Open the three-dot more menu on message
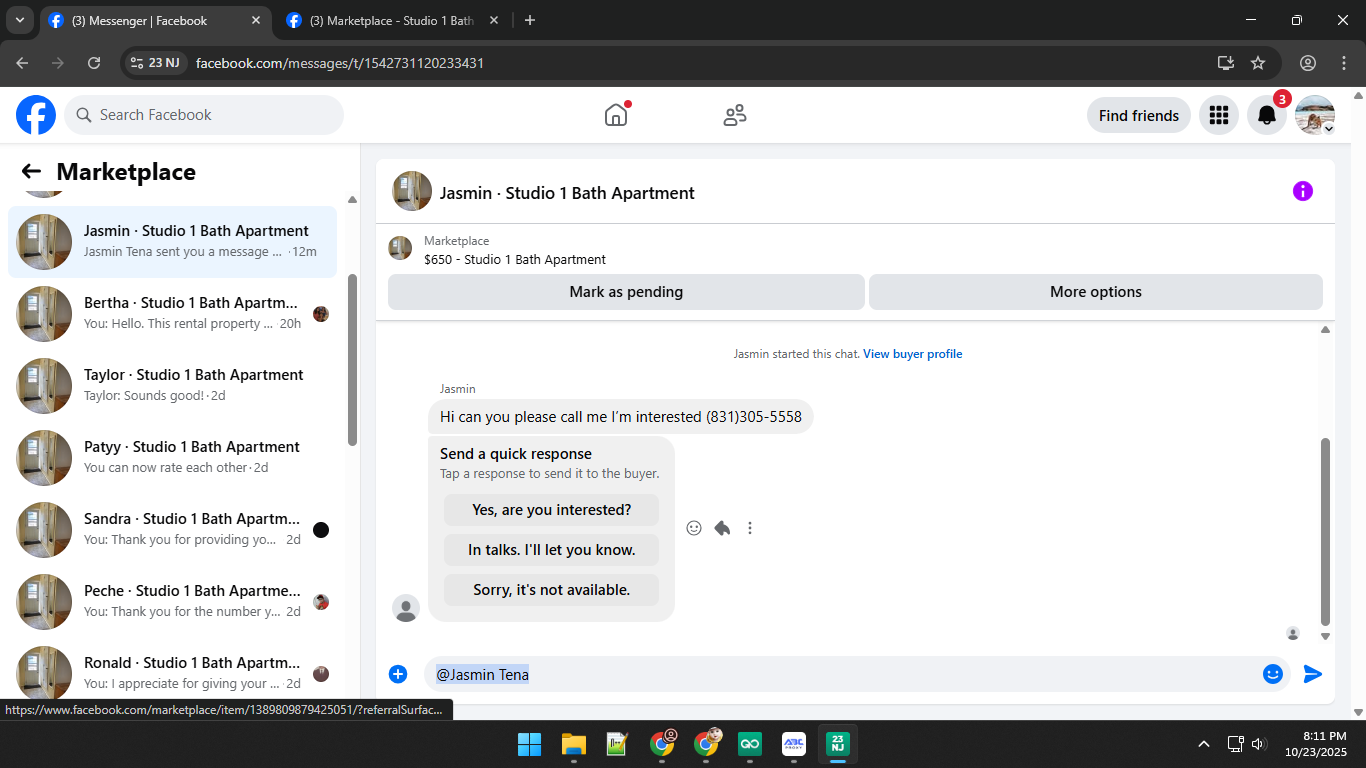The width and height of the screenshot is (1366, 768). click(750, 528)
